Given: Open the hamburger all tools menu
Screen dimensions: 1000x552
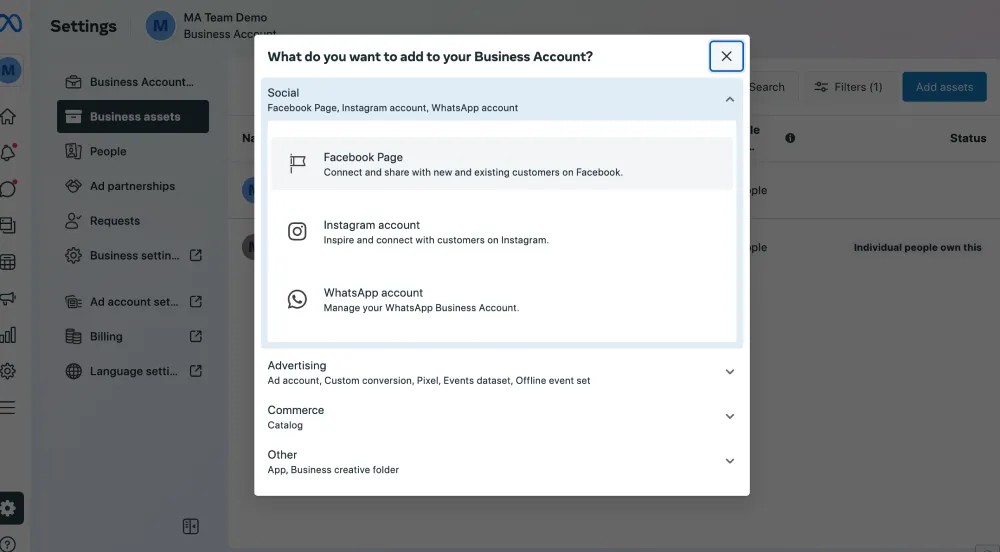Looking at the screenshot, I should (x=8, y=407).
